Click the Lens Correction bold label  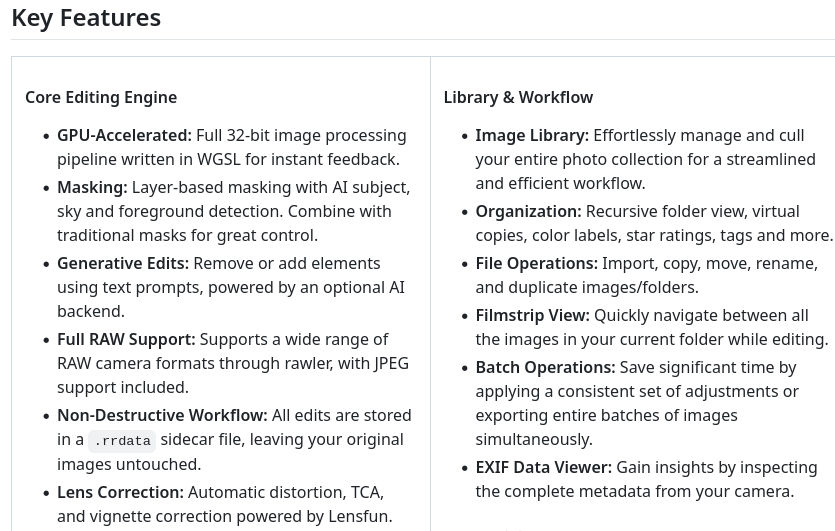coord(120,492)
